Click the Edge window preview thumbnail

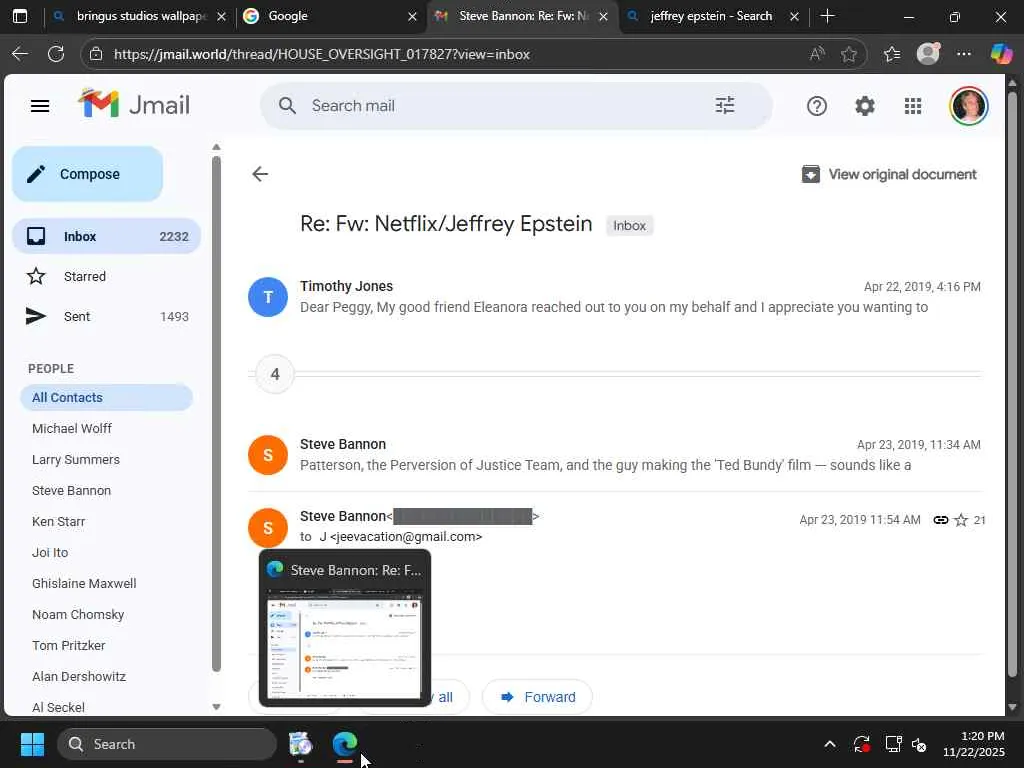click(x=345, y=645)
